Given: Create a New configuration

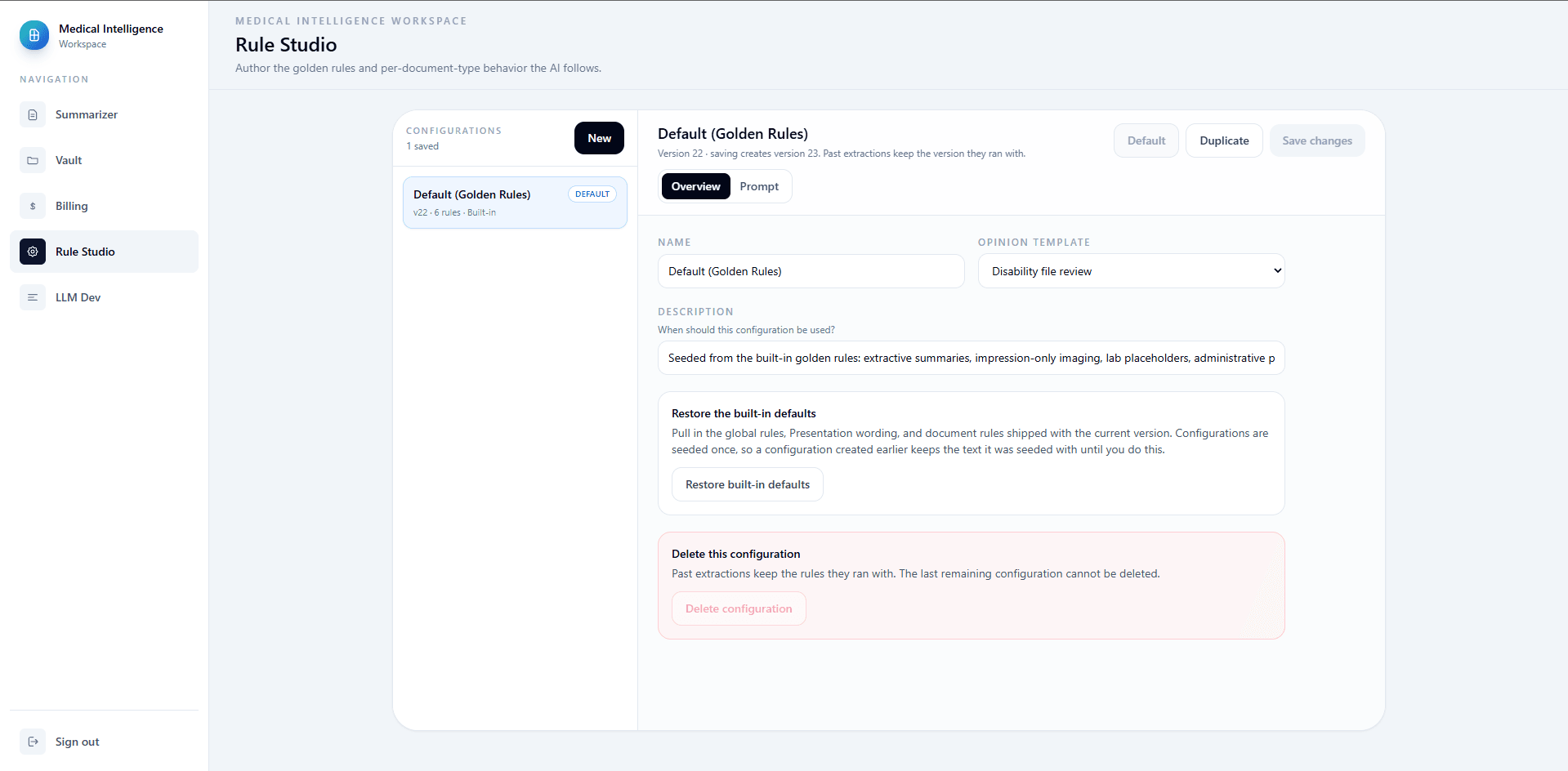Looking at the screenshot, I should tap(599, 138).
